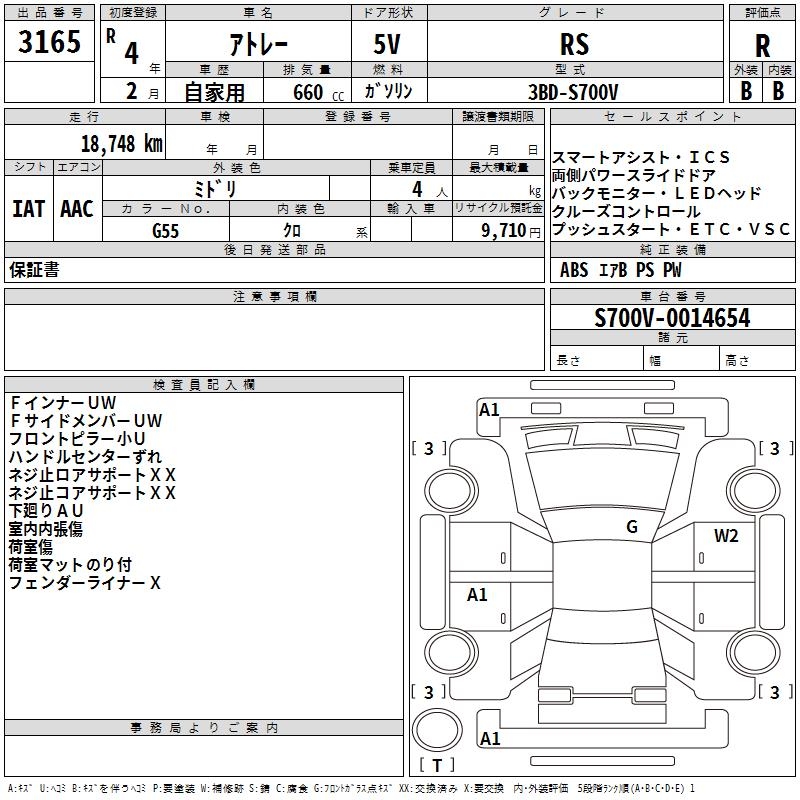The height and width of the screenshot is (800, 800).
Task: Click inspector note ネジ止コアサポートXX
Action: pyautogui.click(x=92, y=492)
